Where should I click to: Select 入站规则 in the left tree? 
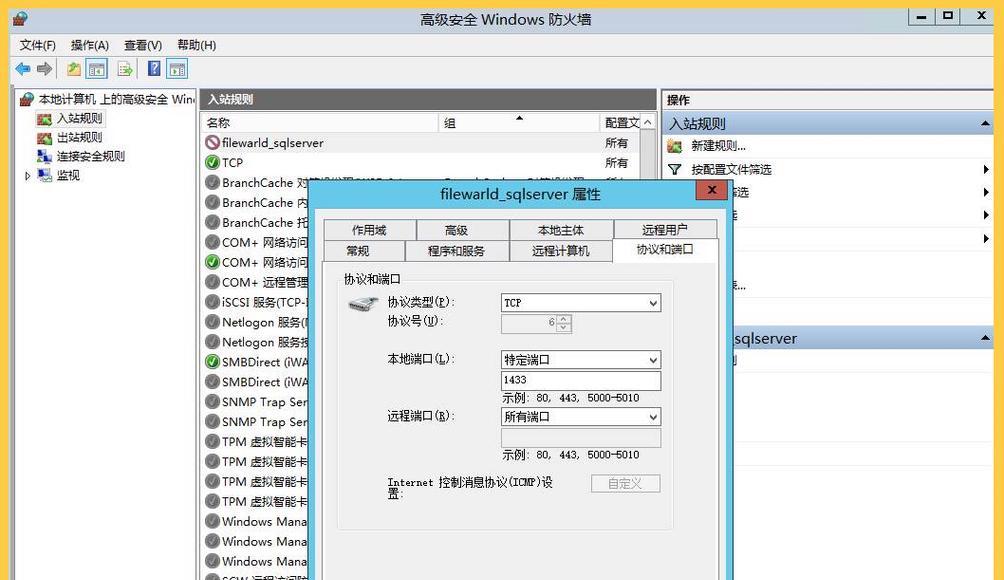pyautogui.click(x=79, y=118)
